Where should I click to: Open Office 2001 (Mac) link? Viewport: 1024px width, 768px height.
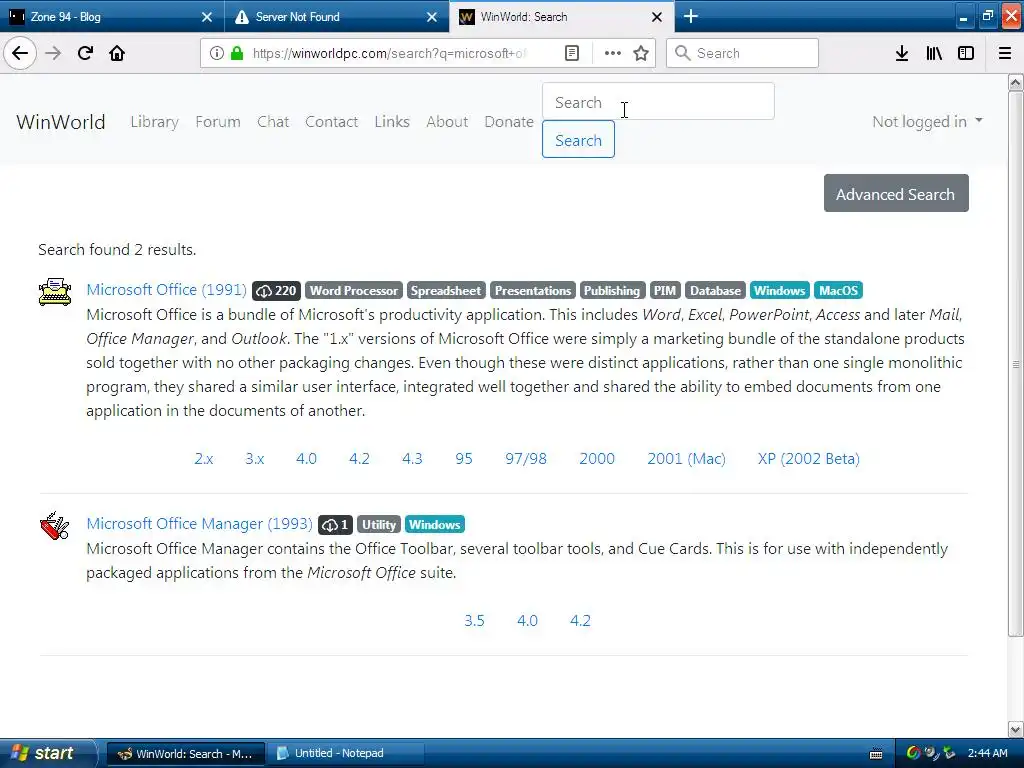686,458
